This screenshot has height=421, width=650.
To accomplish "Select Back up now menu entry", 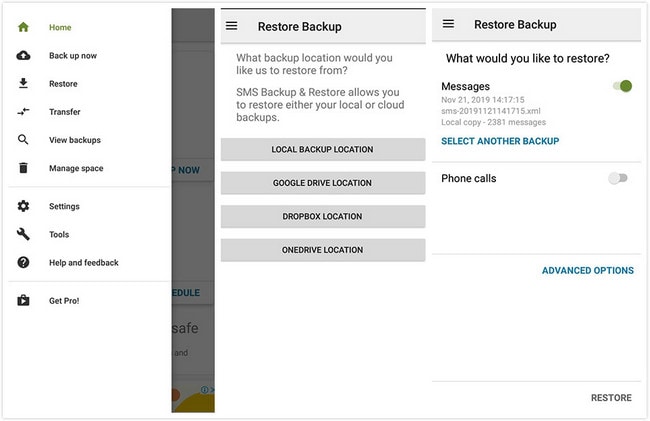I will [73, 56].
